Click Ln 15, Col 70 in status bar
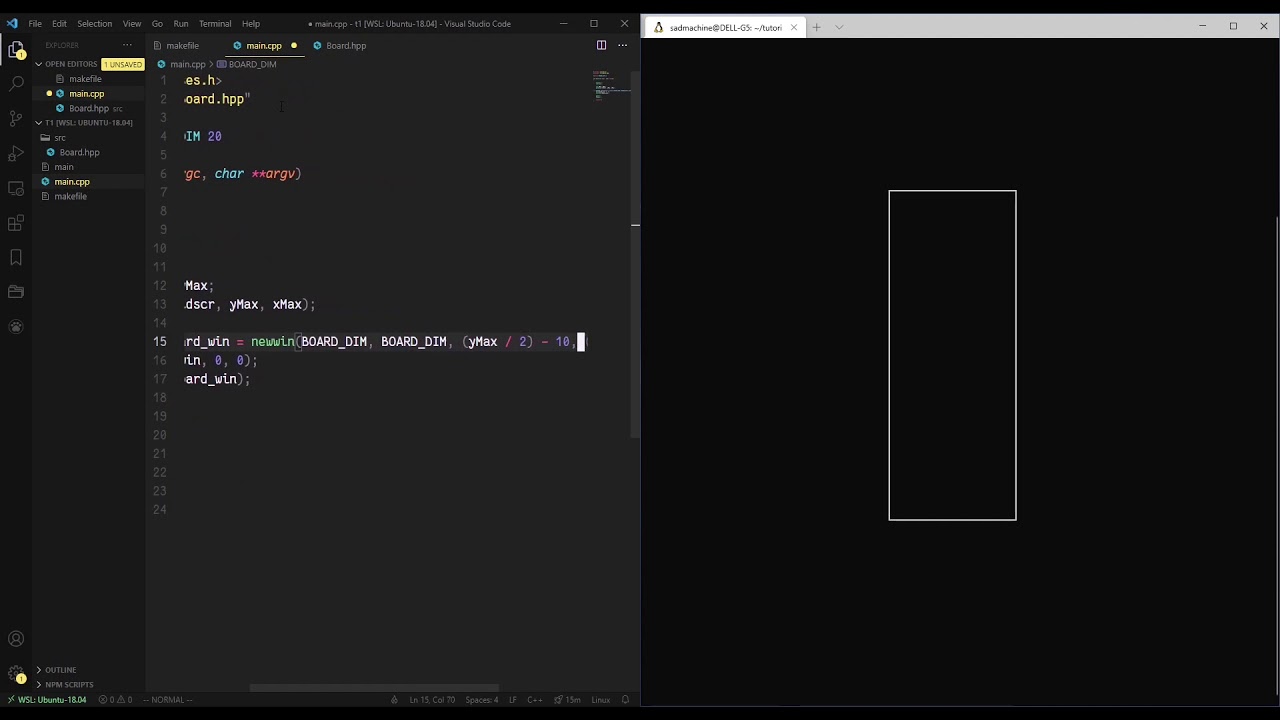Viewport: 1280px width, 720px height. [432, 700]
